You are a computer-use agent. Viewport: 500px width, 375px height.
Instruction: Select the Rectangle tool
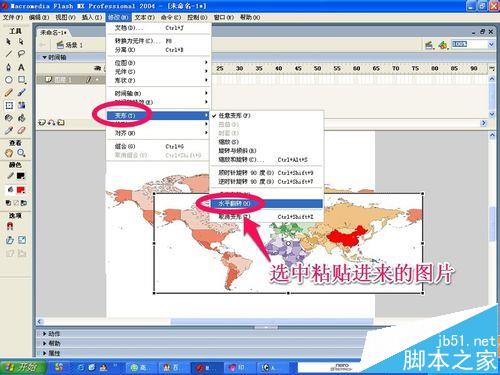tap(21, 80)
